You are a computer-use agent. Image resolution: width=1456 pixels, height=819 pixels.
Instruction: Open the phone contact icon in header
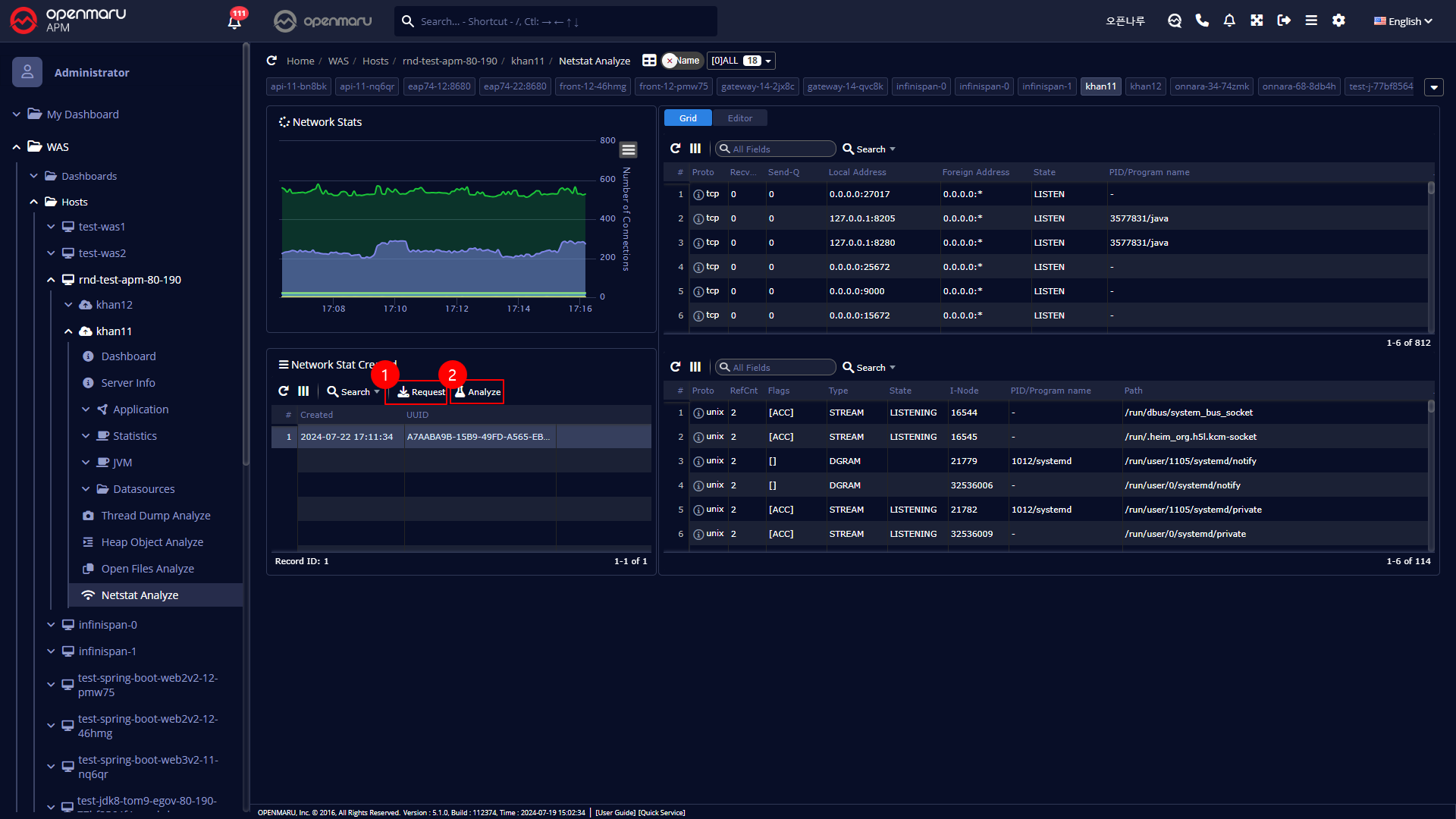[x=1202, y=20]
